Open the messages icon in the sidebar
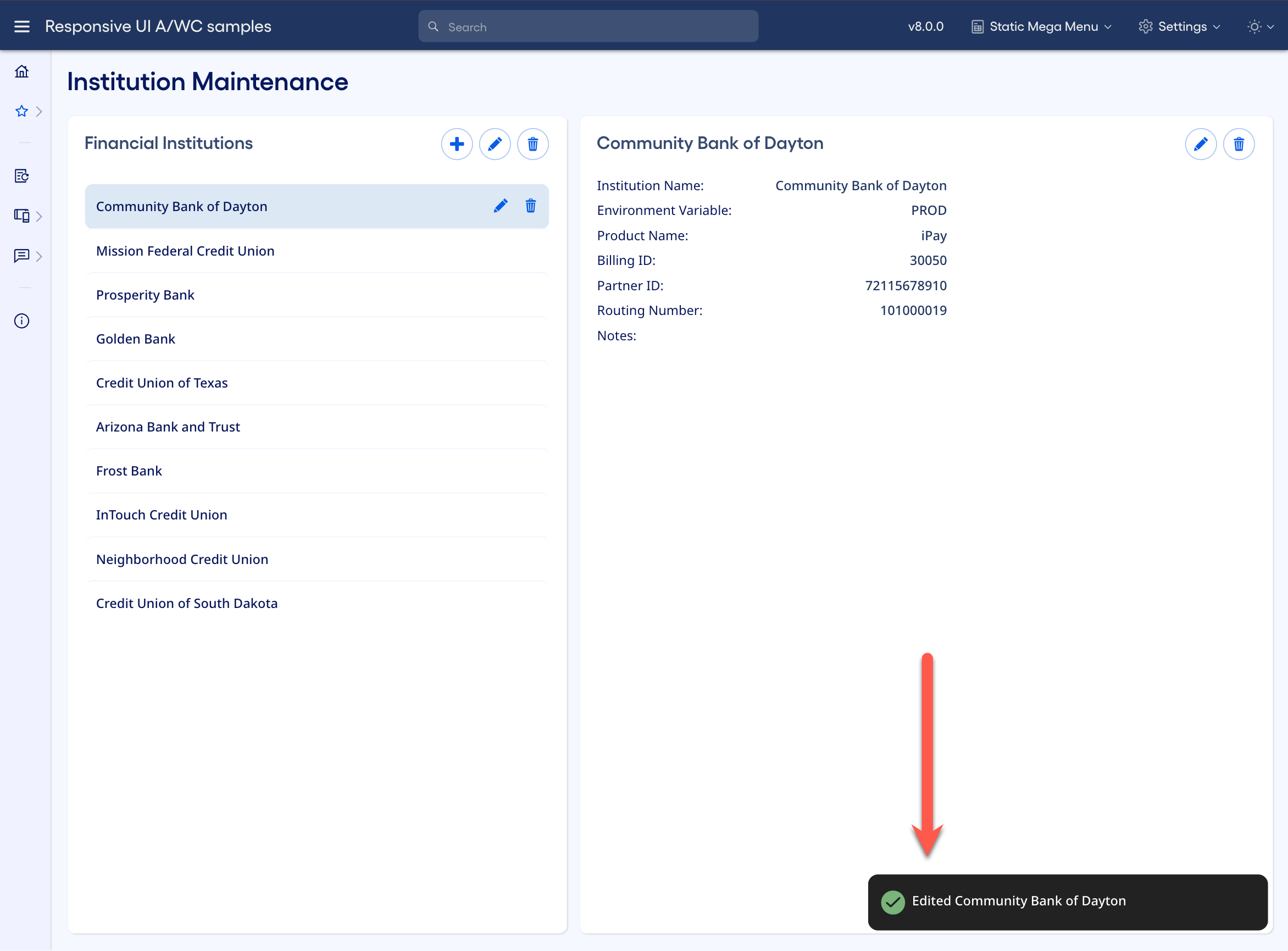The height and width of the screenshot is (951, 1288). 22,256
